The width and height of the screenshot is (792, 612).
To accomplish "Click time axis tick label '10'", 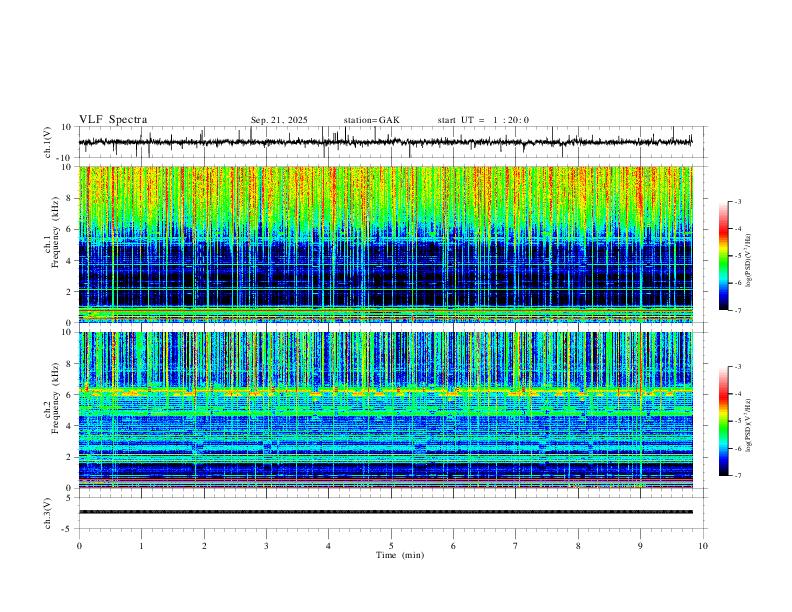I will pyautogui.click(x=703, y=546).
